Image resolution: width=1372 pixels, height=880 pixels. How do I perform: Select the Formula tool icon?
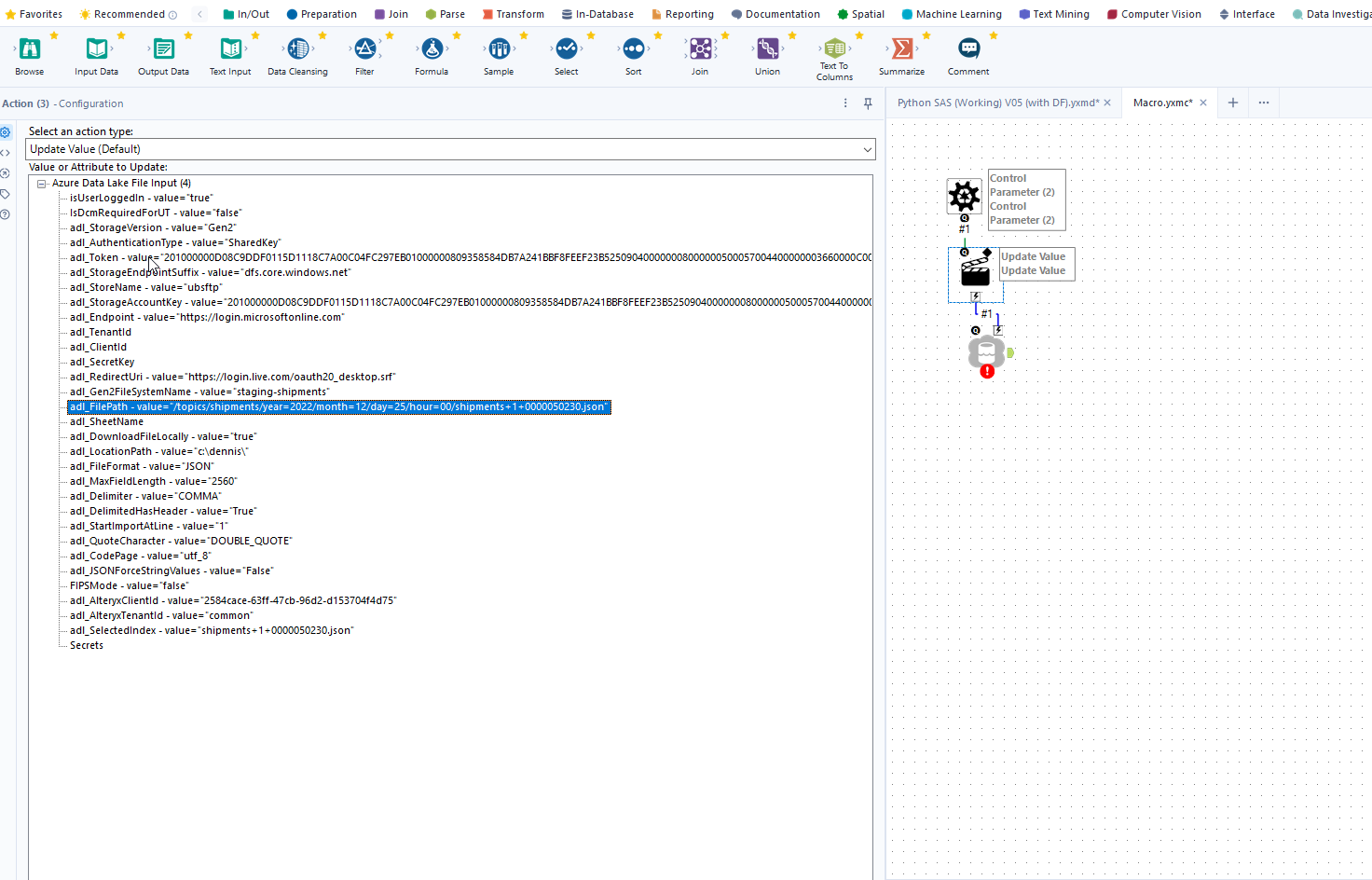tap(432, 49)
